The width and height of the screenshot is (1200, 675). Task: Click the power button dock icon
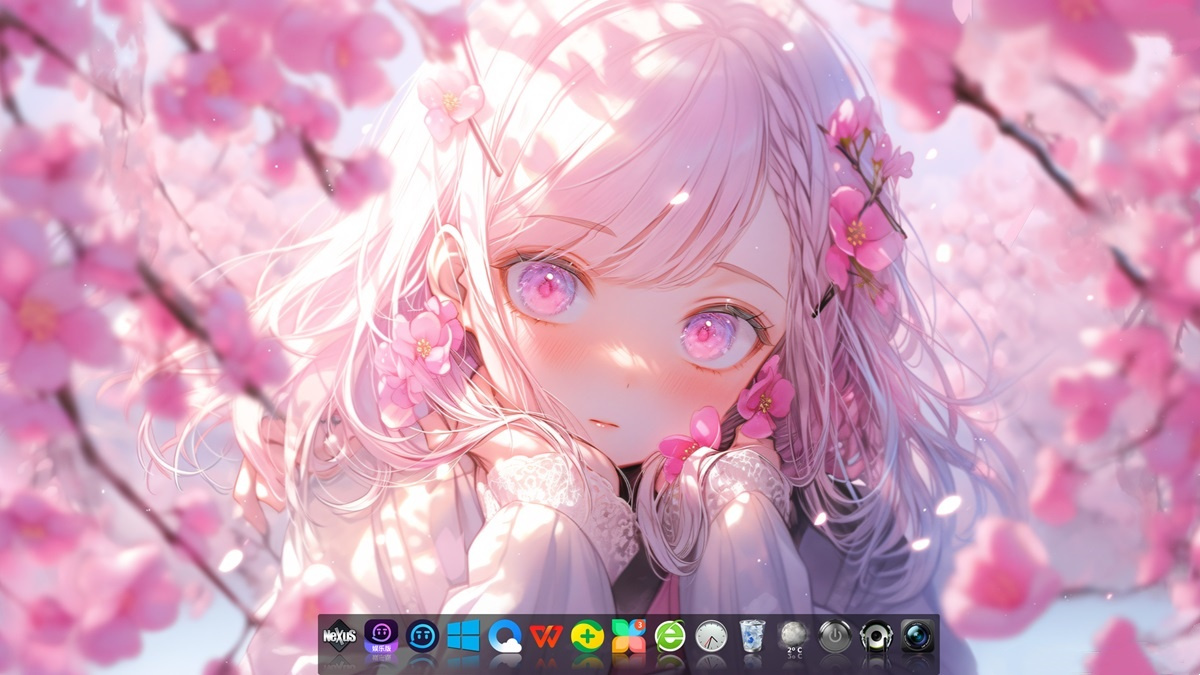pyautogui.click(x=835, y=636)
